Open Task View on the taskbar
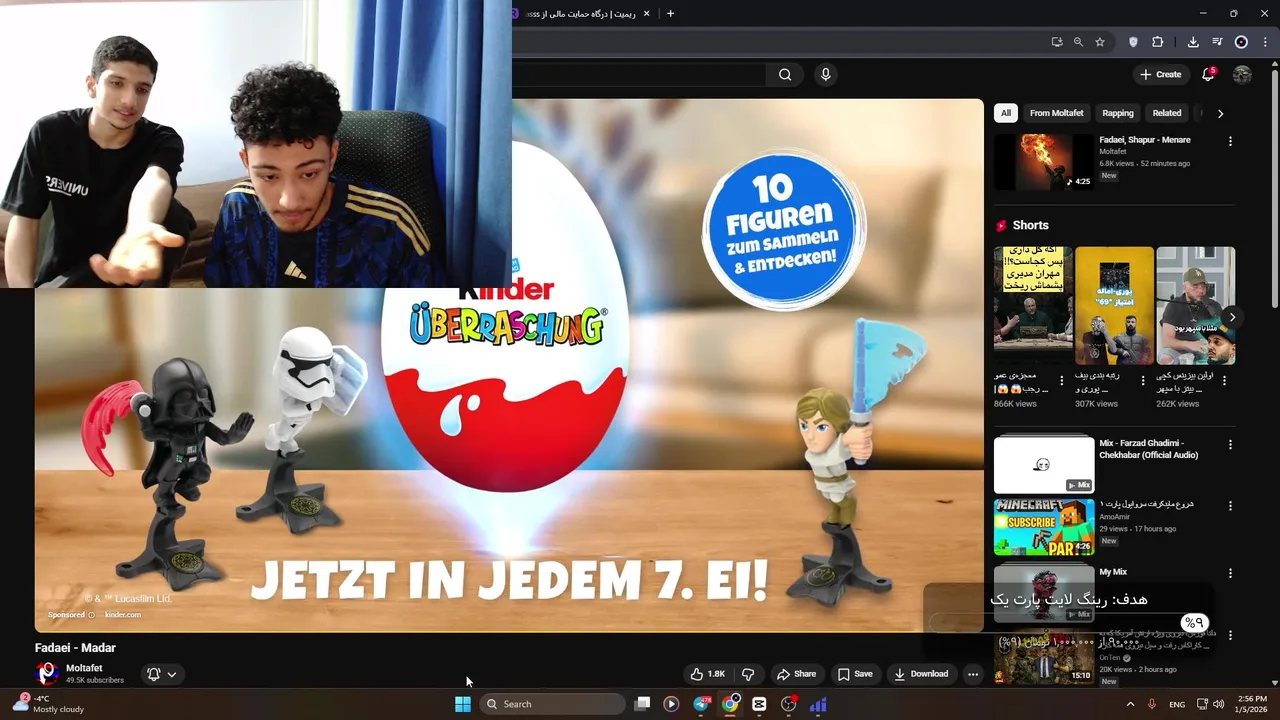 click(x=643, y=704)
